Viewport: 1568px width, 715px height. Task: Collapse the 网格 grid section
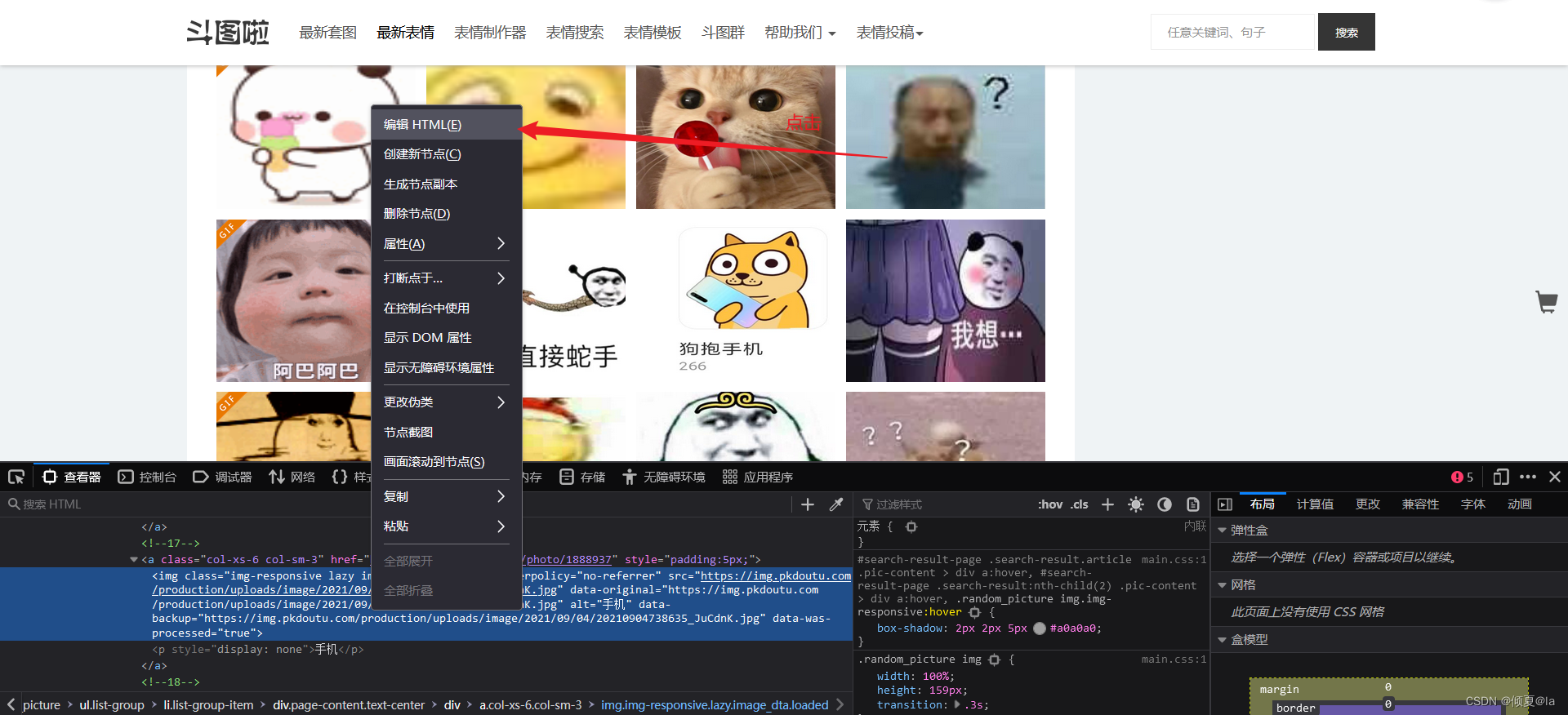pos(1223,585)
